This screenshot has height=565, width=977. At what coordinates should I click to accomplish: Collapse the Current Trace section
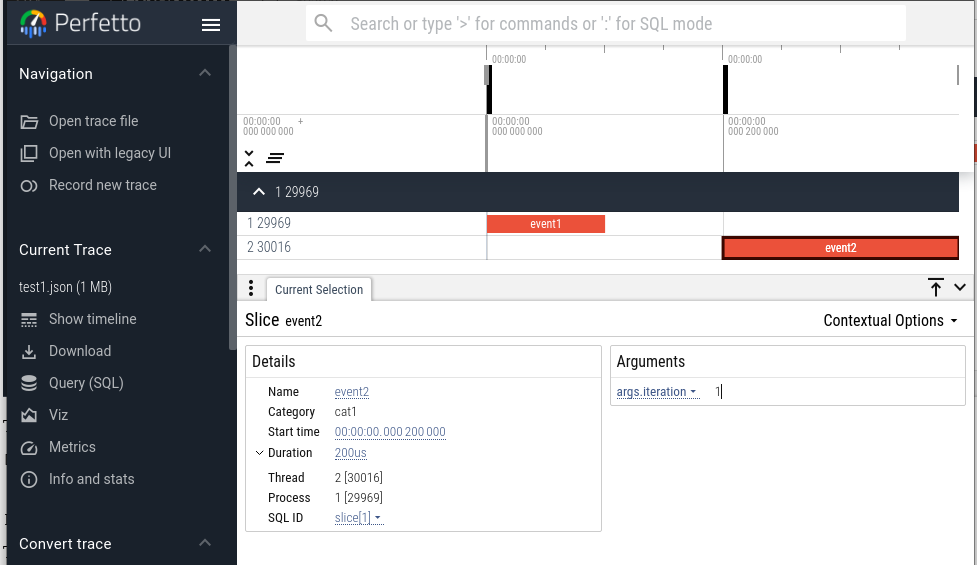point(205,249)
